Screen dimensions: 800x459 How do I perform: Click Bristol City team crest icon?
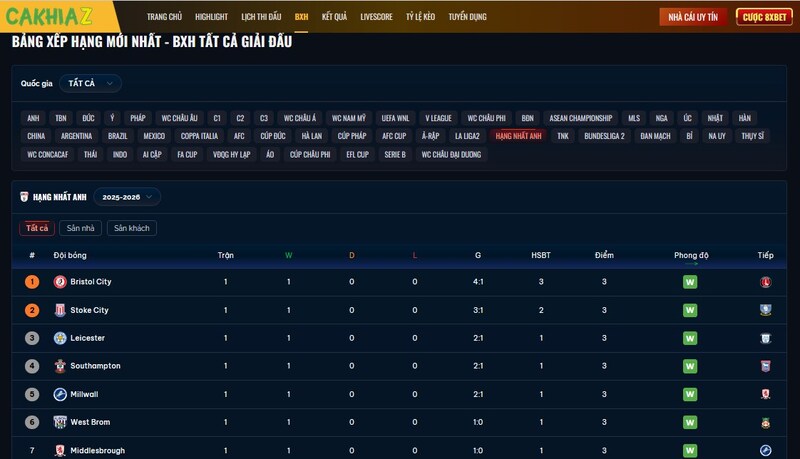[x=60, y=282]
